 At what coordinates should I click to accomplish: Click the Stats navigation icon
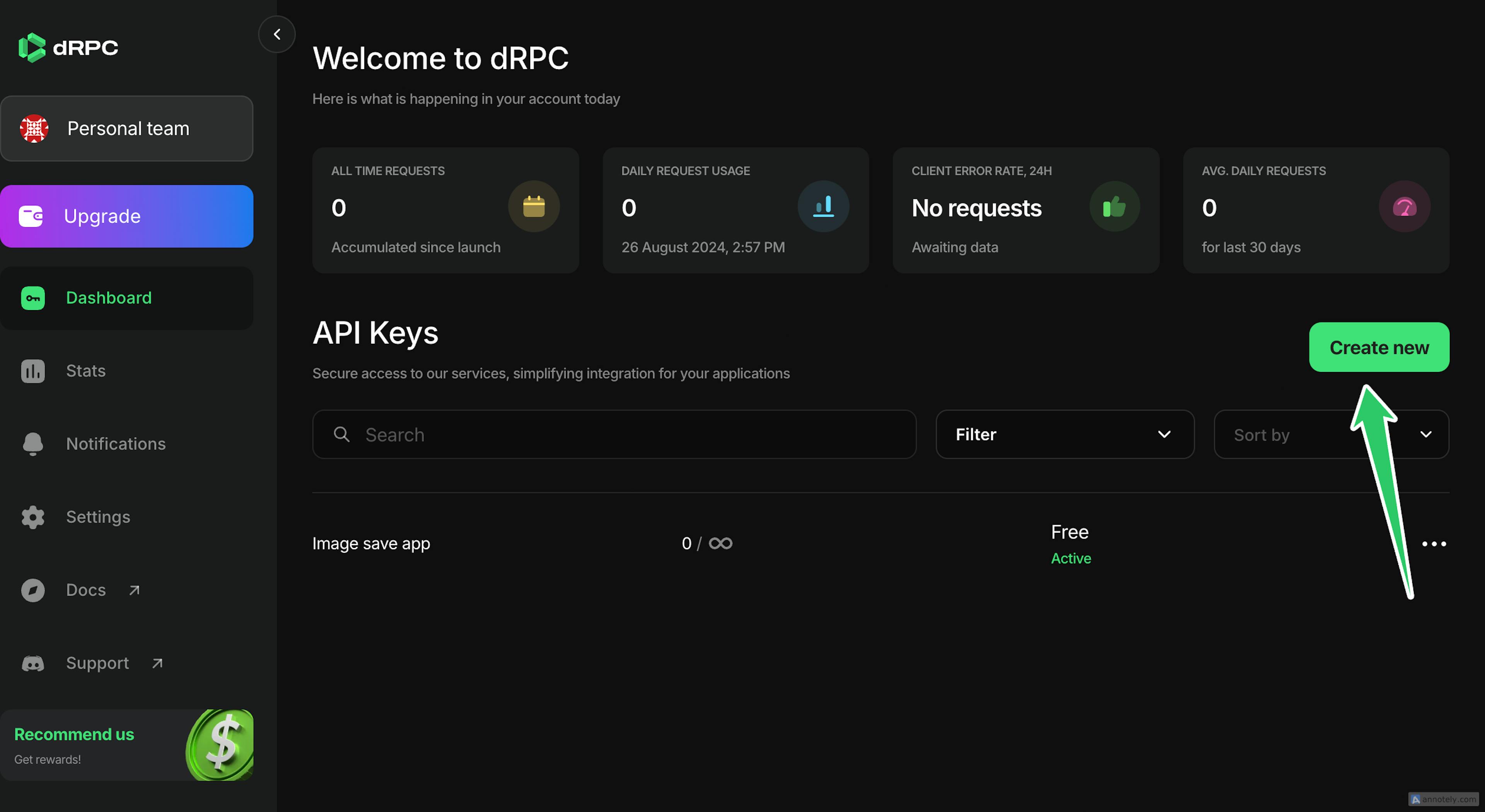tap(32, 370)
